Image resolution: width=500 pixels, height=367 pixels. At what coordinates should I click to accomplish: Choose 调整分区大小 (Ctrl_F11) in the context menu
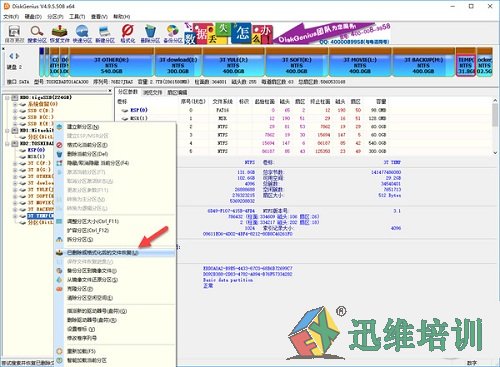point(115,221)
